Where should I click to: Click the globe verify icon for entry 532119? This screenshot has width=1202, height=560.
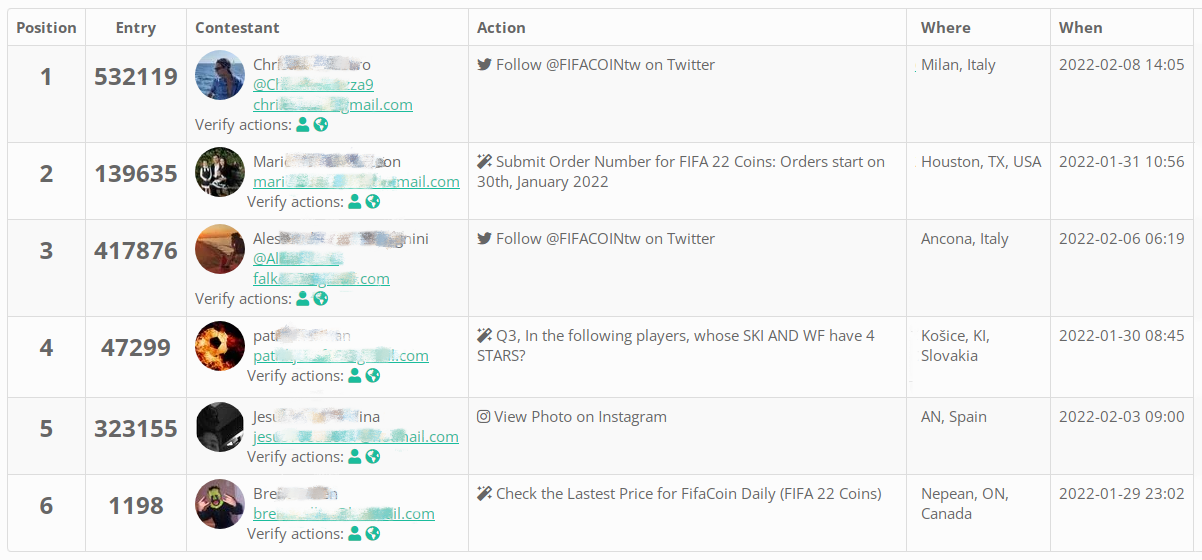click(x=321, y=125)
